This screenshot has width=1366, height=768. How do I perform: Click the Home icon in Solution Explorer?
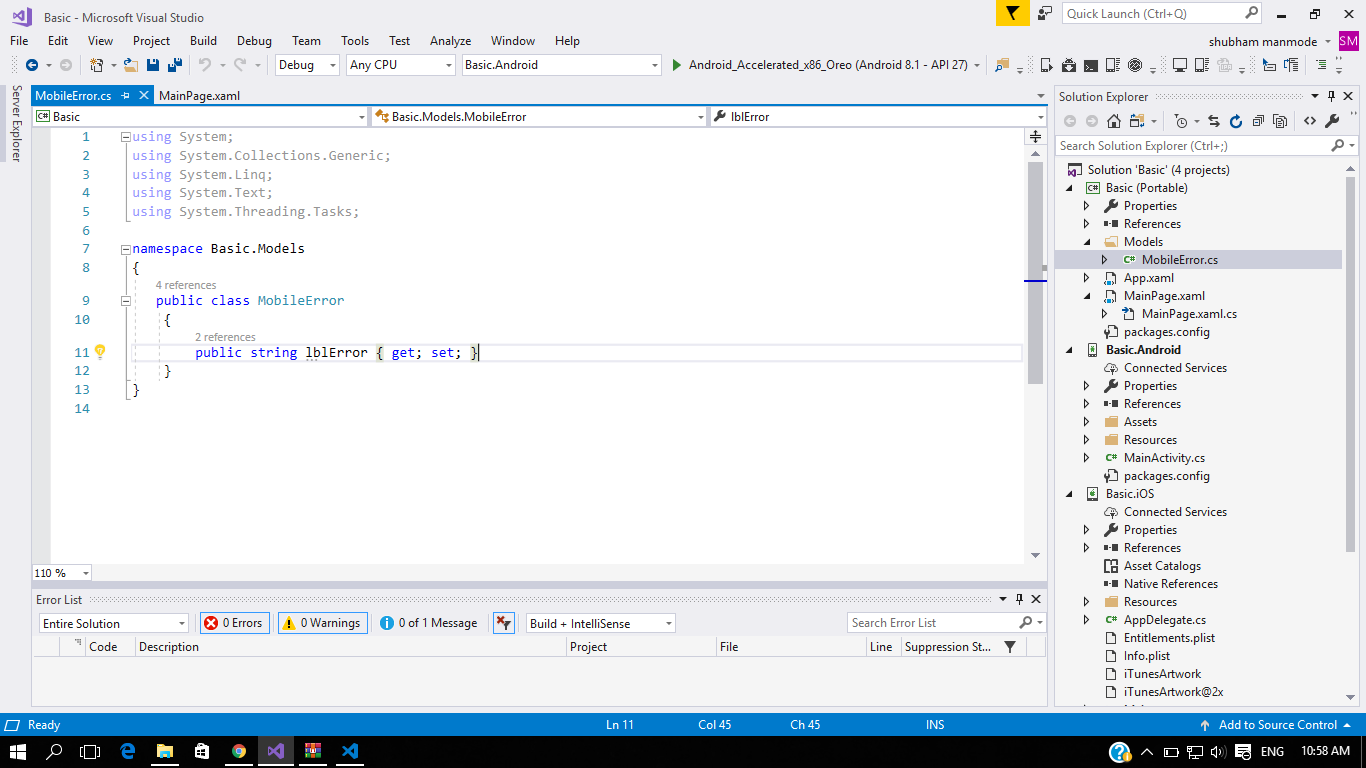pos(1113,120)
